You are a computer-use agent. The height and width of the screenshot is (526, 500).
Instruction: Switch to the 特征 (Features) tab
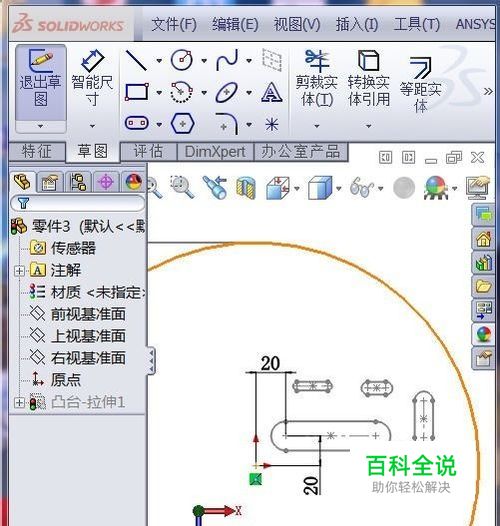coord(37,151)
